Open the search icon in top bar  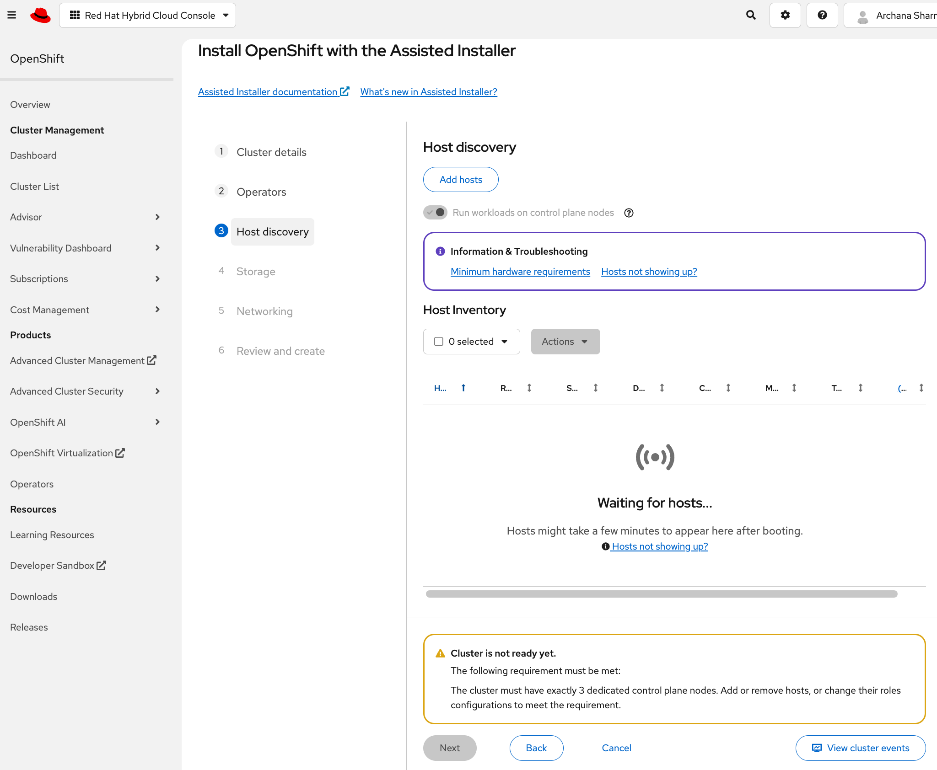click(750, 15)
